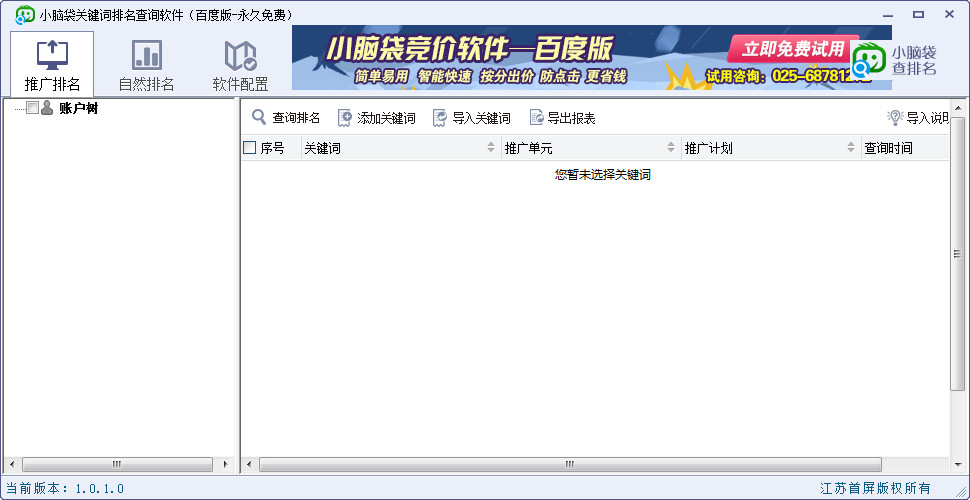Click the 当前版本 1.0.1.0 status text
Image resolution: width=970 pixels, height=500 pixels.
pyautogui.click(x=65, y=488)
